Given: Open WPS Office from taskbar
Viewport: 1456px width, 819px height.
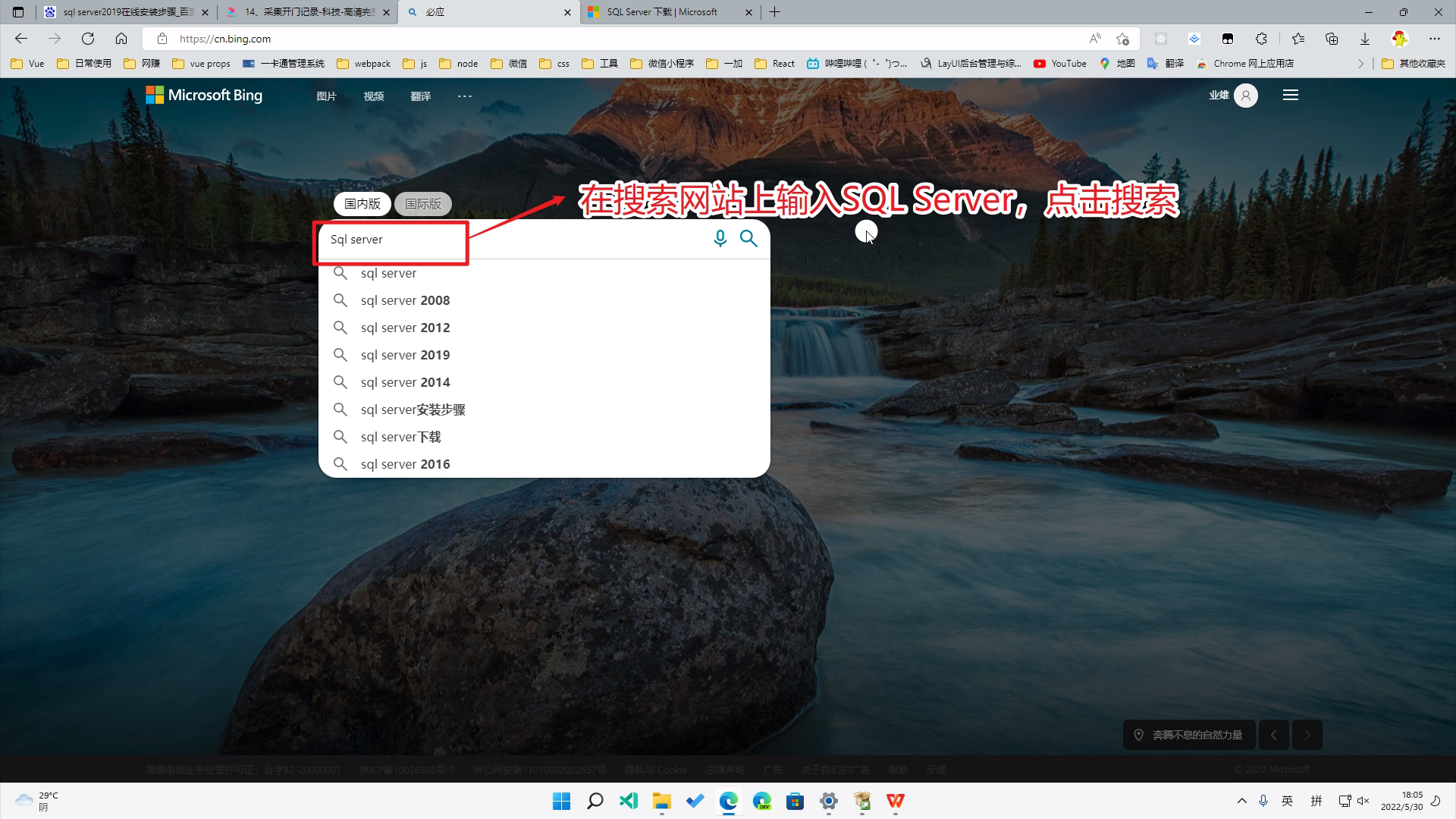Looking at the screenshot, I should (x=896, y=801).
